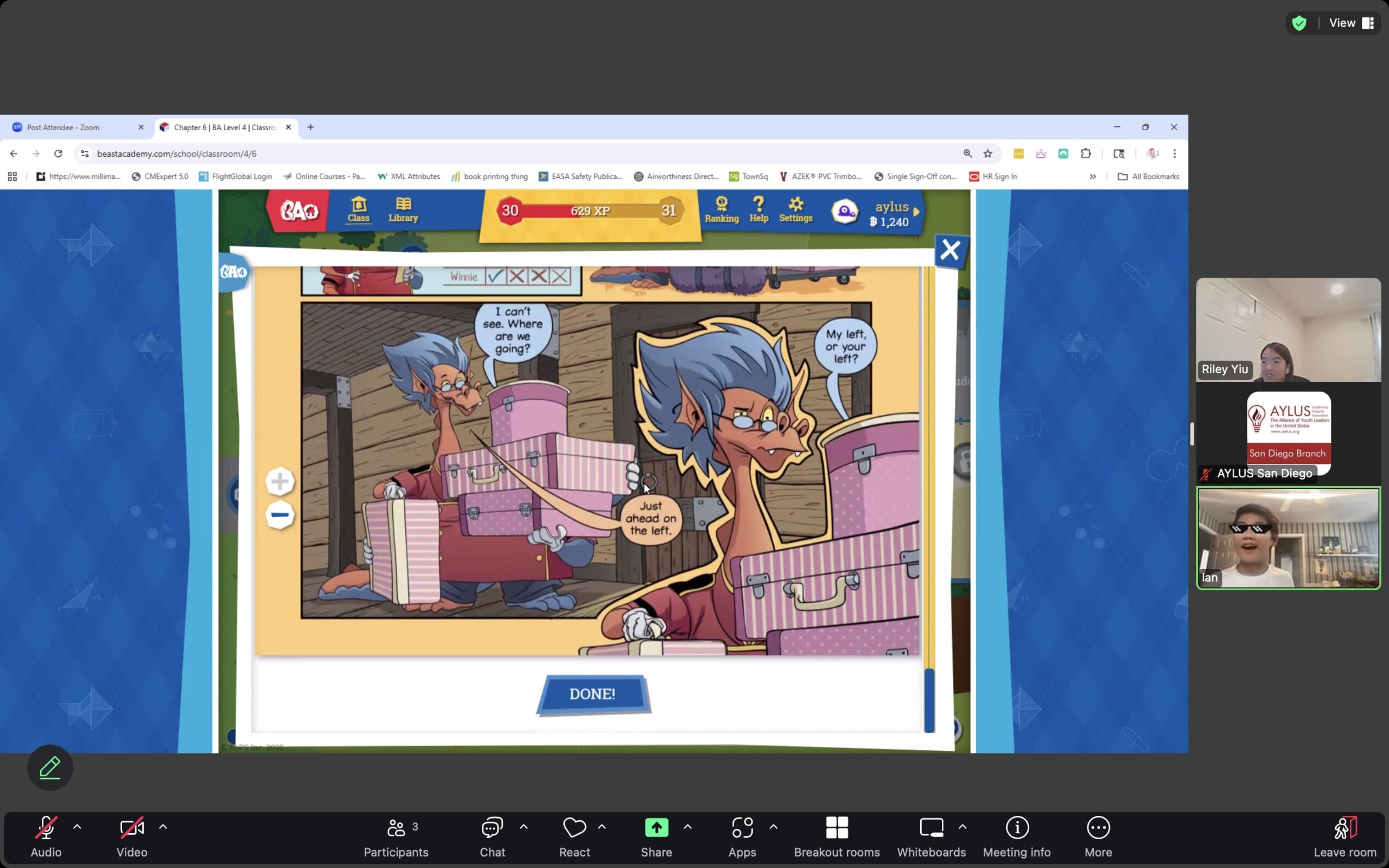Open the Meeting info panel

(x=1016, y=828)
